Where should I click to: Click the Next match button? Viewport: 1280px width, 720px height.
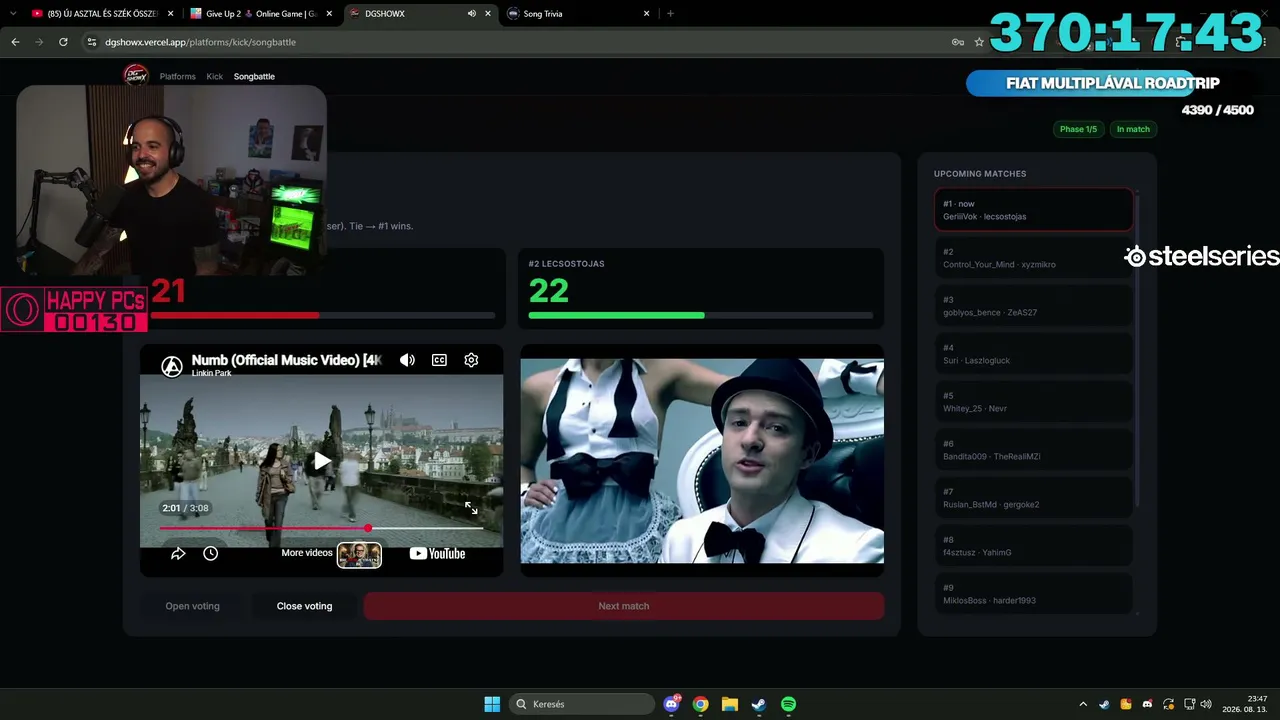tap(624, 606)
